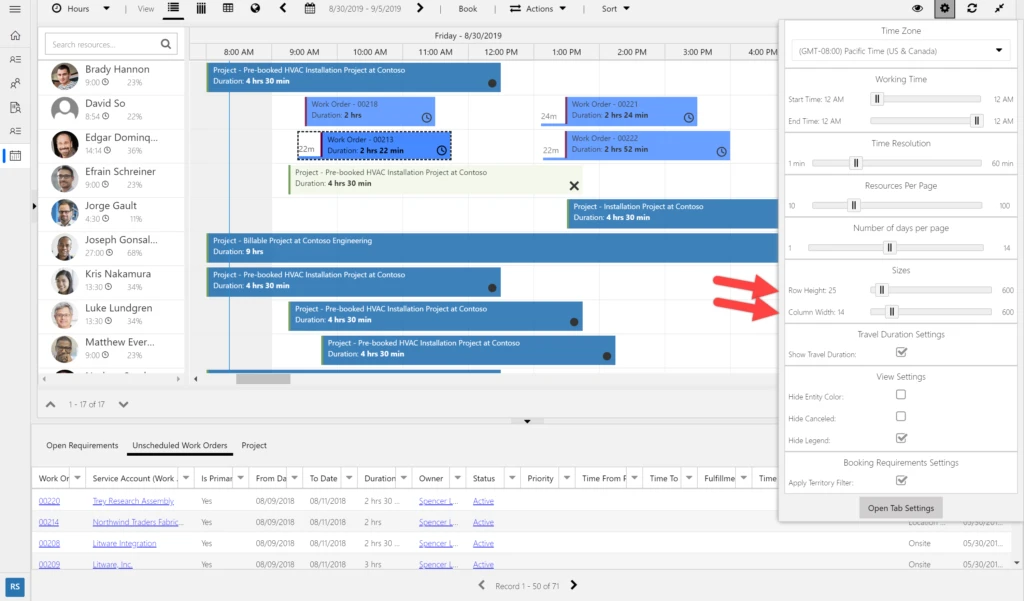Open the scheduler settings gear icon
The height and width of the screenshot is (601, 1024).
tap(944, 9)
